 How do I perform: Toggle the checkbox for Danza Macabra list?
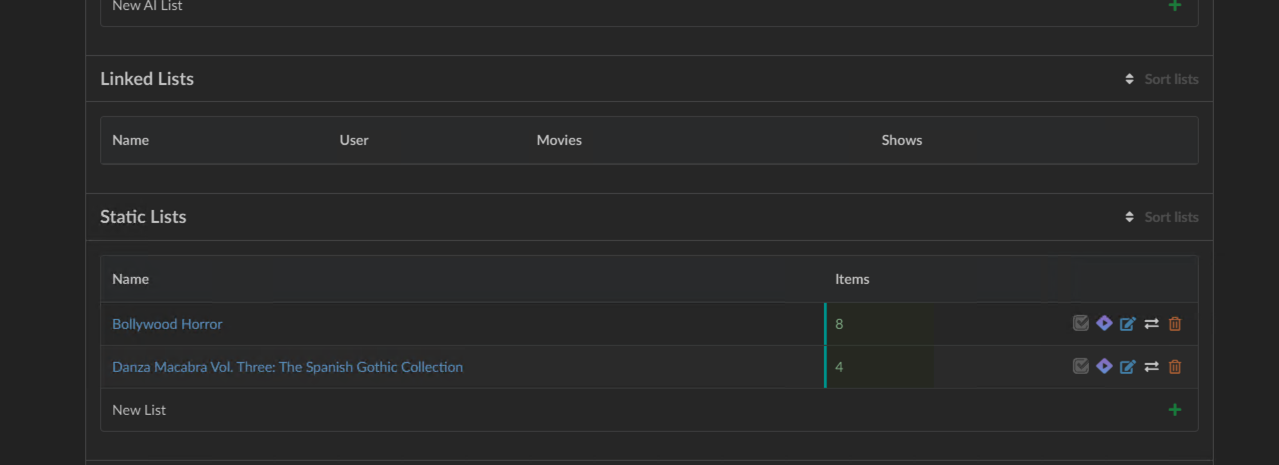point(1081,366)
